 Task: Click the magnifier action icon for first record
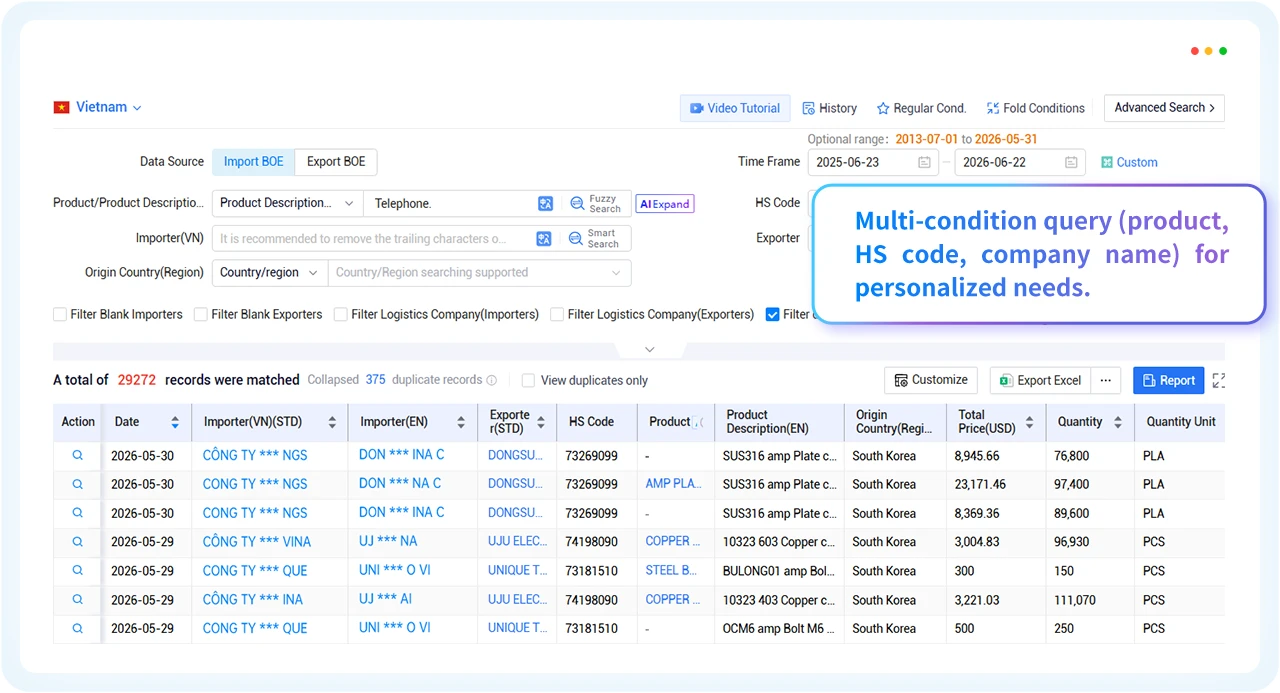pos(77,455)
